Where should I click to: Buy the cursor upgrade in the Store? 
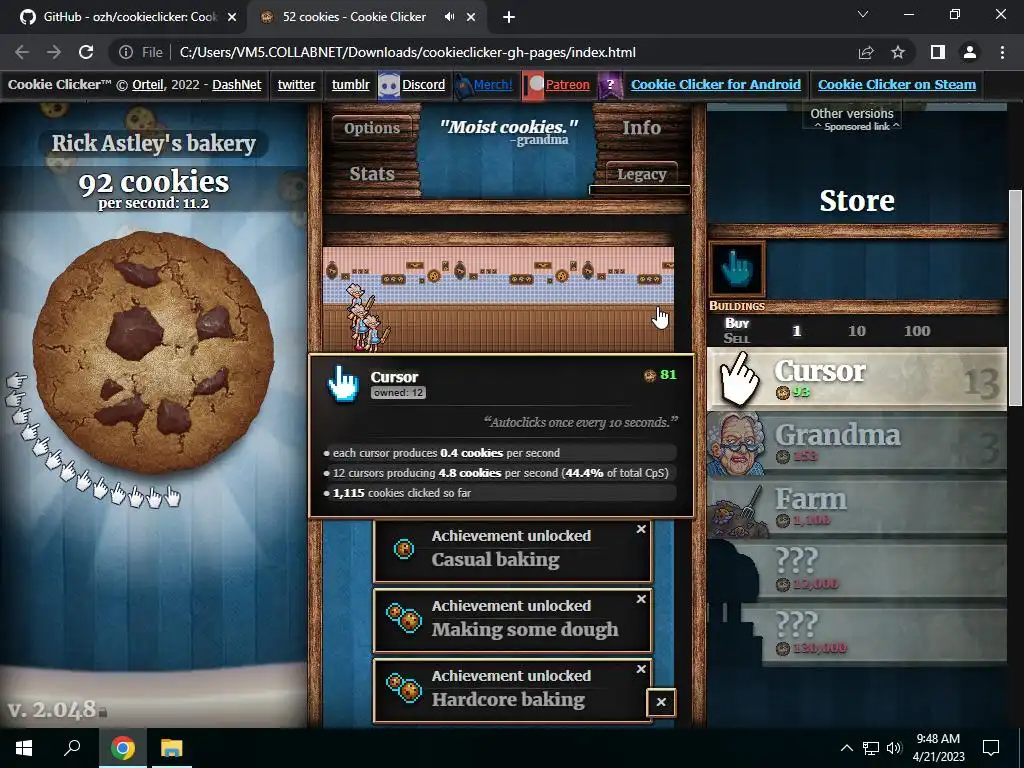pos(737,268)
